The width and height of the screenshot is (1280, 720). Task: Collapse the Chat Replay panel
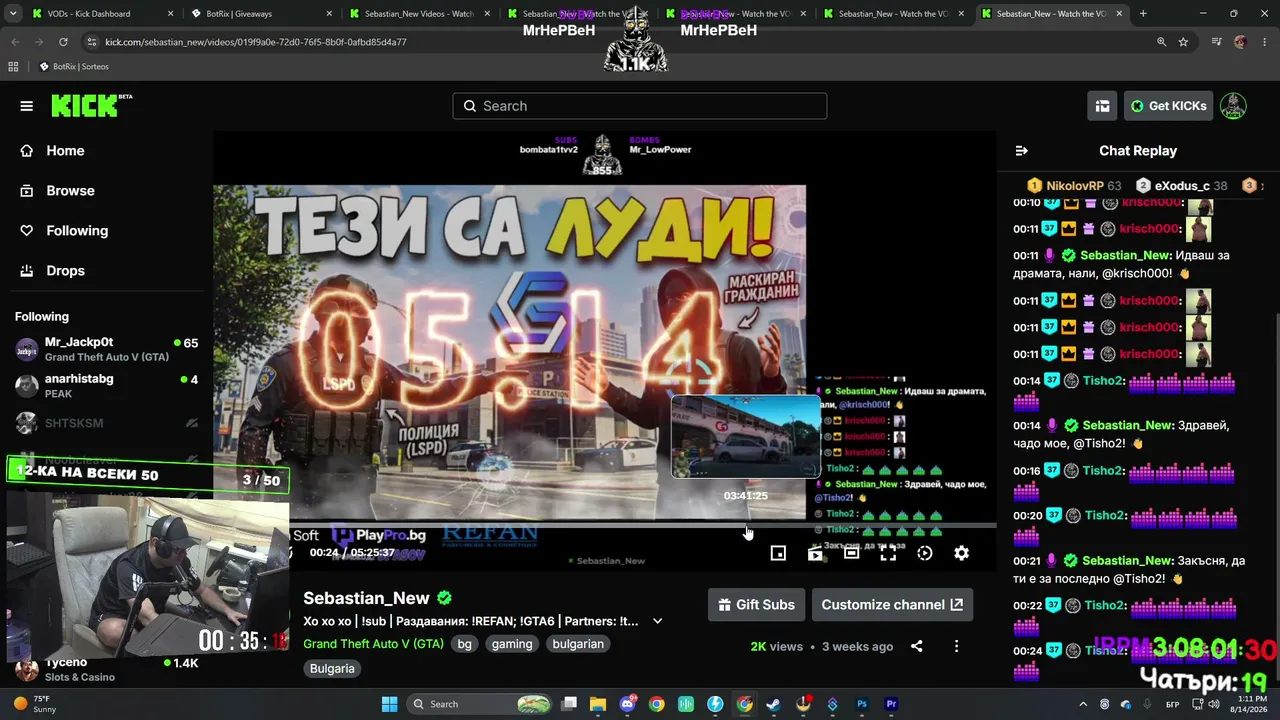(x=1021, y=151)
